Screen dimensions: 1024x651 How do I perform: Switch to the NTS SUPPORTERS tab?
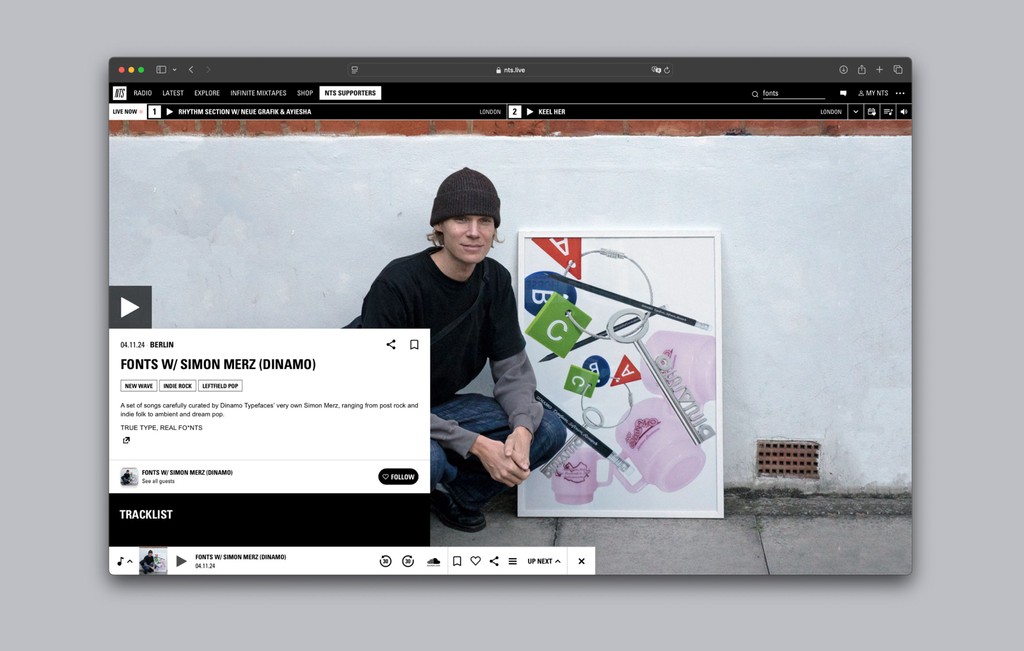[350, 92]
